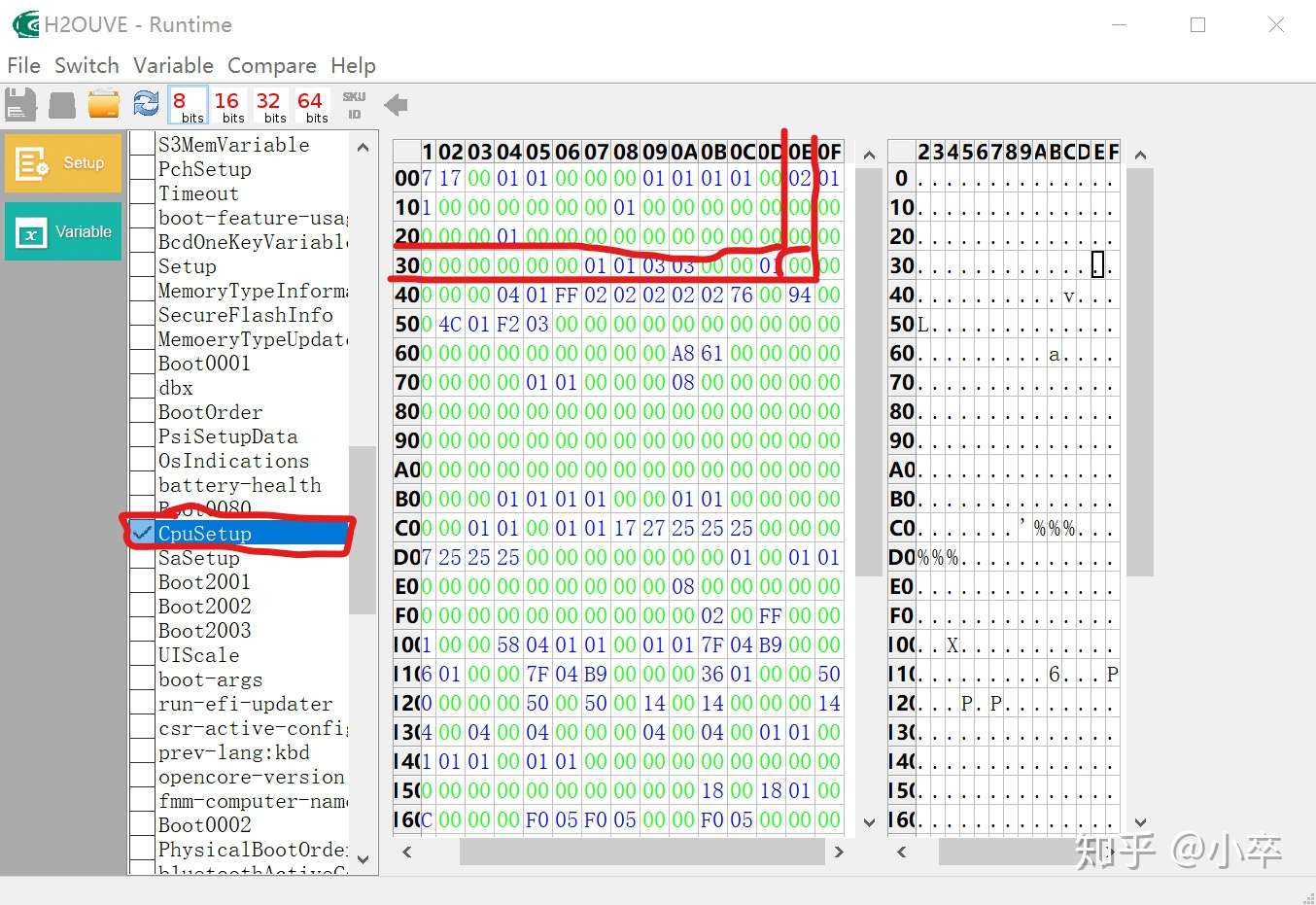The image size is (1316, 905).
Task: Open the Setup side panel
Action: tap(63, 163)
